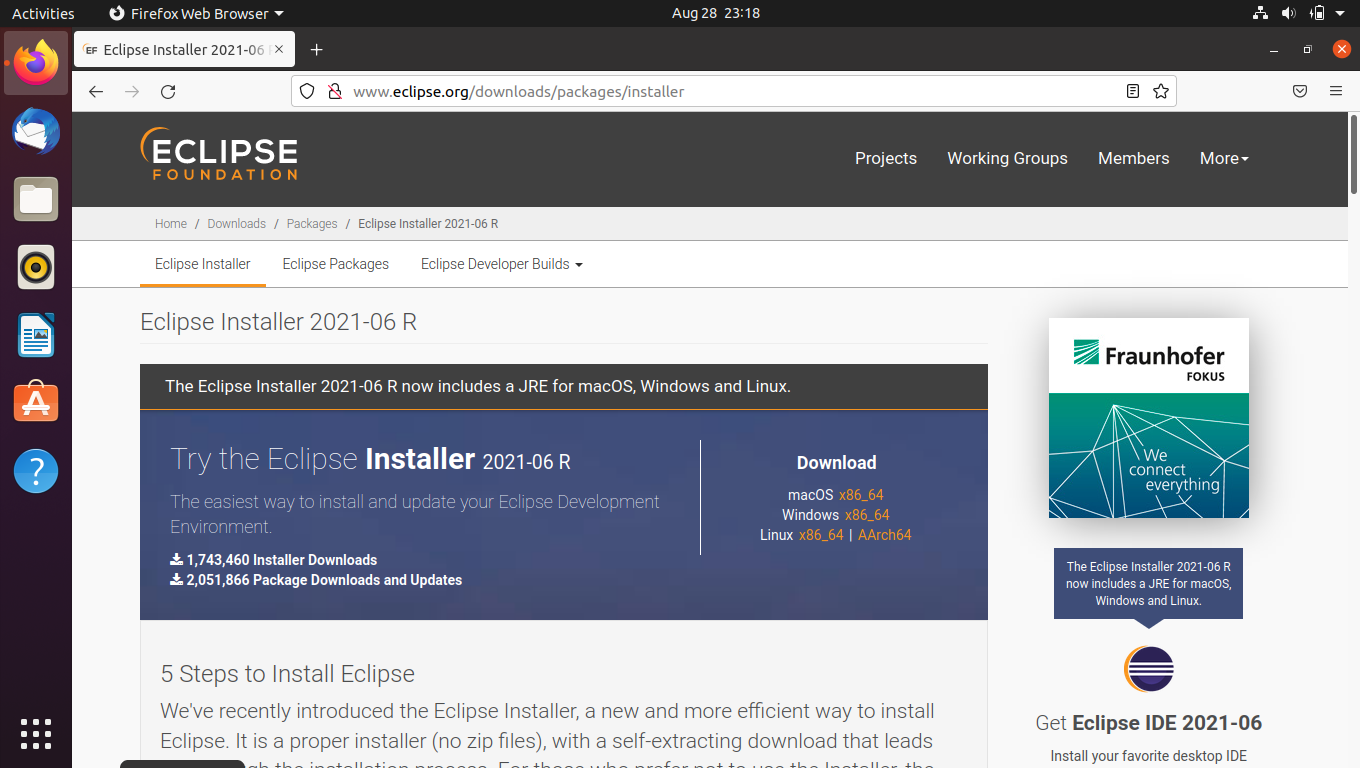Toggle reader view for the page
The height and width of the screenshot is (768, 1360).
click(x=1132, y=91)
